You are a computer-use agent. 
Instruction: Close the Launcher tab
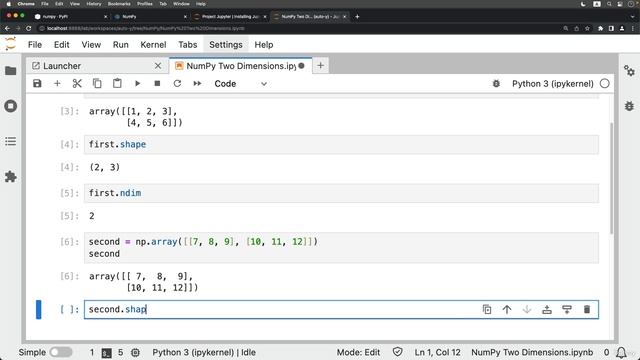coord(158,66)
